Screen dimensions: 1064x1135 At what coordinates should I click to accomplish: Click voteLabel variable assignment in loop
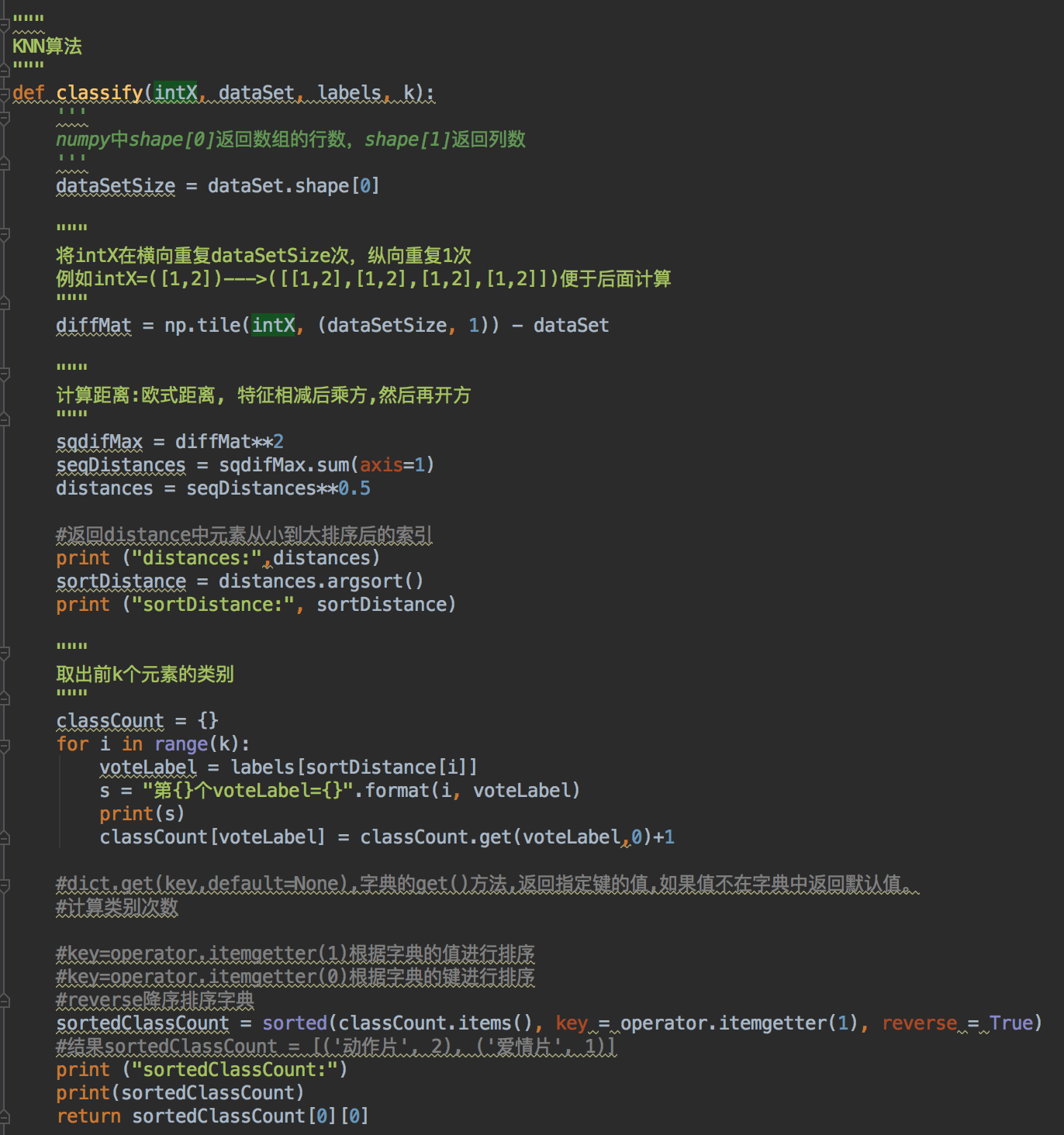click(x=148, y=768)
